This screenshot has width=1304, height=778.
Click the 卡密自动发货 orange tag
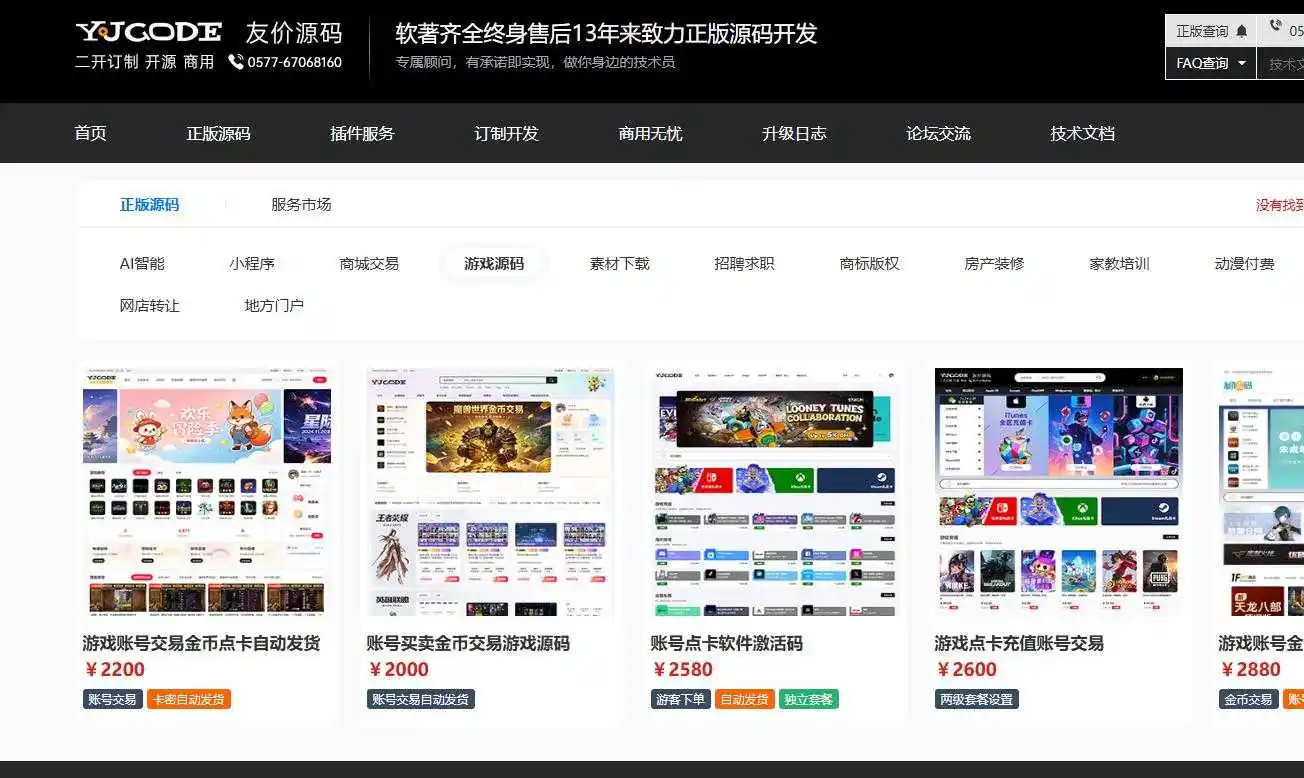coord(189,699)
